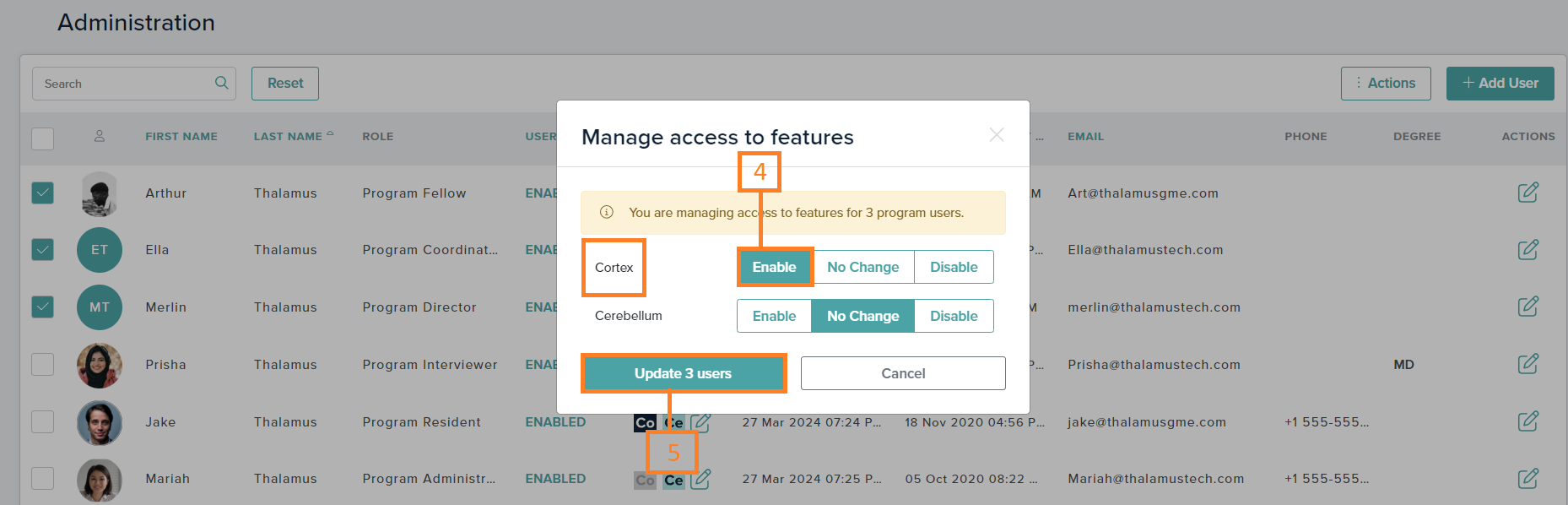The width and height of the screenshot is (1568, 505).
Task: Click the email jake@thalamusgme.com
Action: click(x=1146, y=422)
